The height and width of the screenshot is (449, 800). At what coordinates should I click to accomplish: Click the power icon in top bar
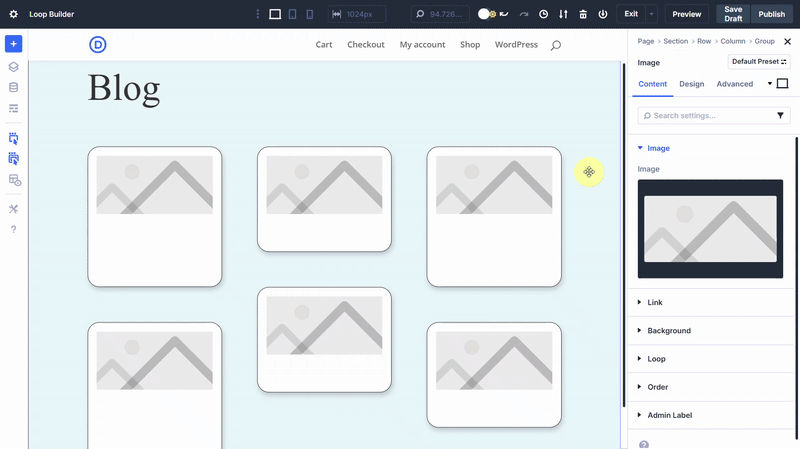603,14
